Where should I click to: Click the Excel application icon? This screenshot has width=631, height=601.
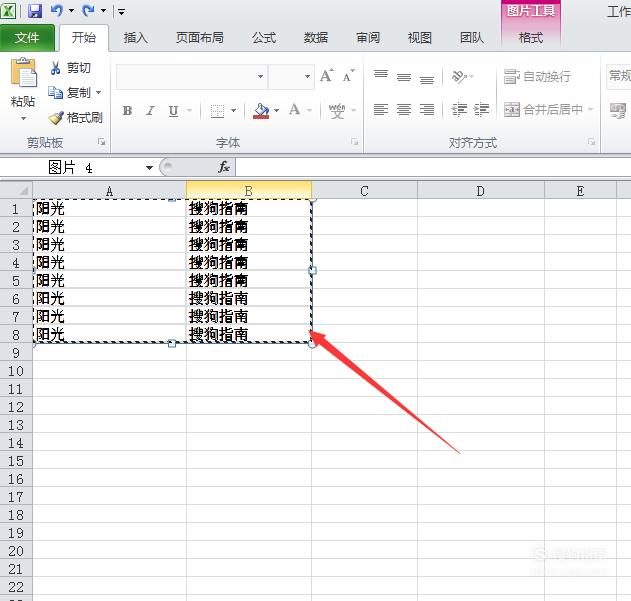point(8,10)
